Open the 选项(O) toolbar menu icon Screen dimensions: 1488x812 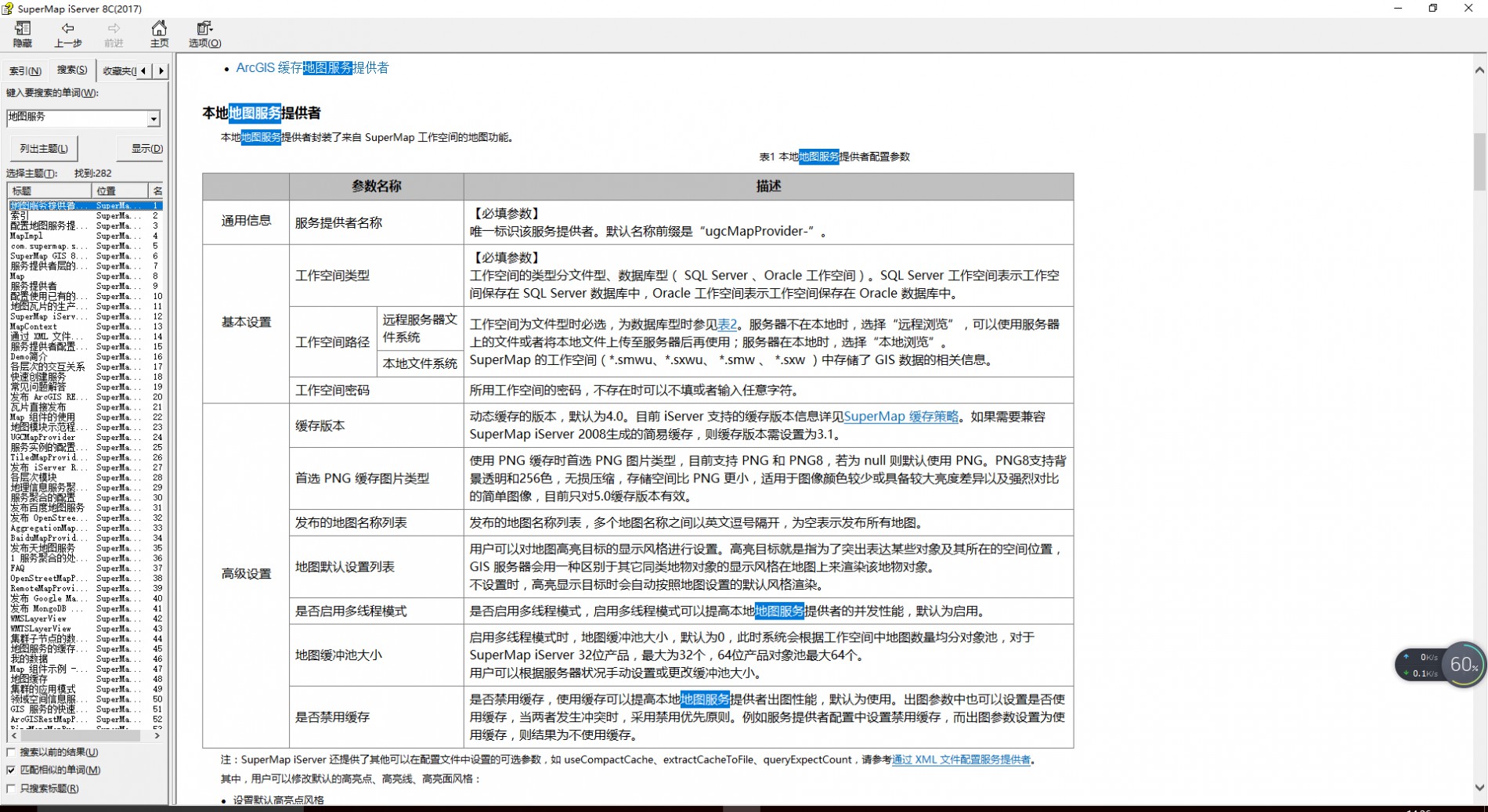(204, 34)
